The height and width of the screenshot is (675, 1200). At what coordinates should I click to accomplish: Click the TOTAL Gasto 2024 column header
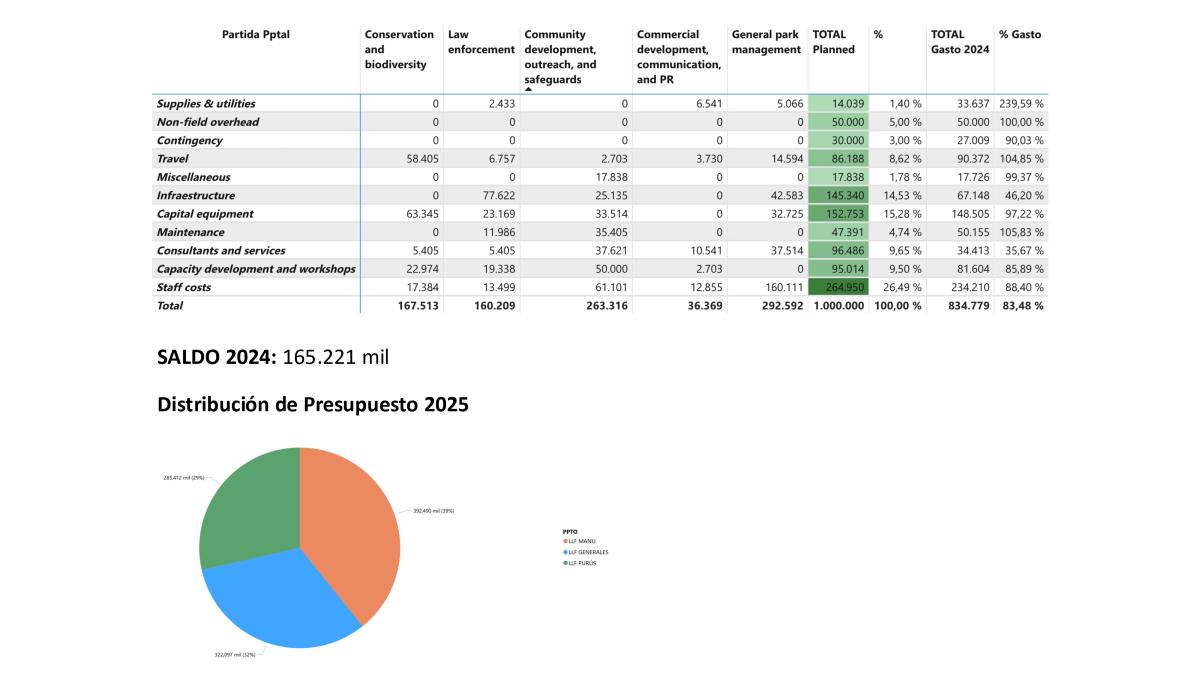tap(959, 42)
